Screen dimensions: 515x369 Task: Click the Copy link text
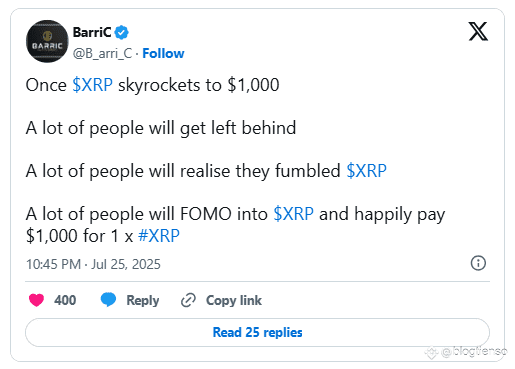point(234,300)
